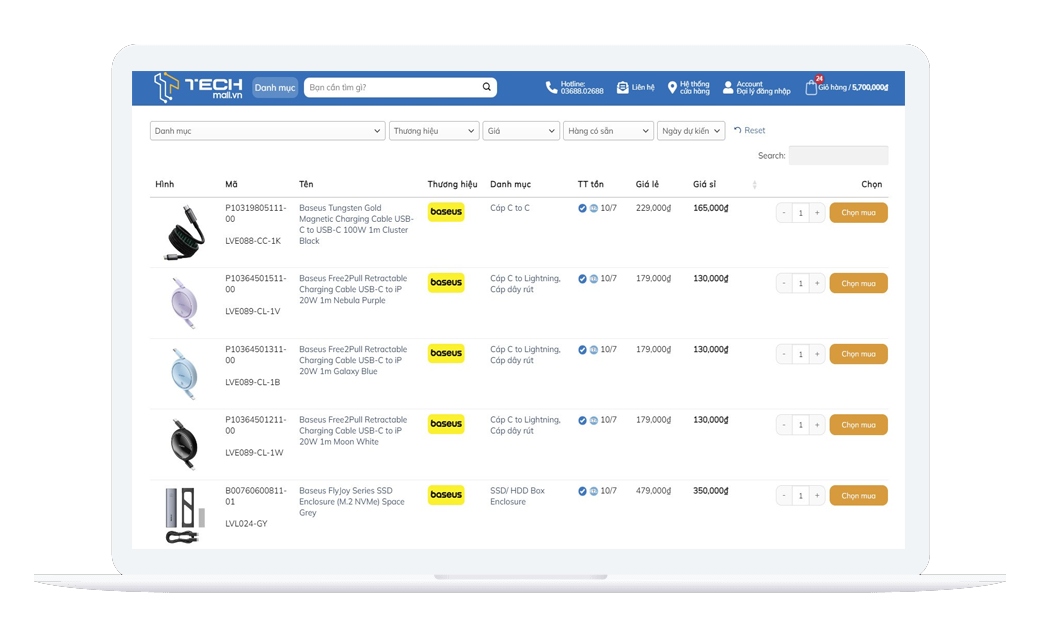The width and height of the screenshot is (1040, 637).
Task: Open the Danh mục header menu button
Action: [275, 88]
